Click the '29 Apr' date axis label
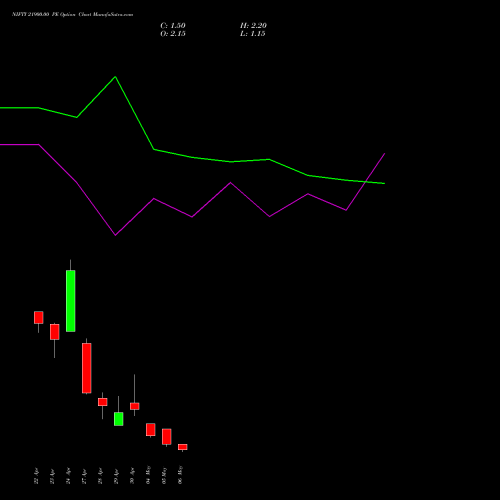 coord(117,476)
